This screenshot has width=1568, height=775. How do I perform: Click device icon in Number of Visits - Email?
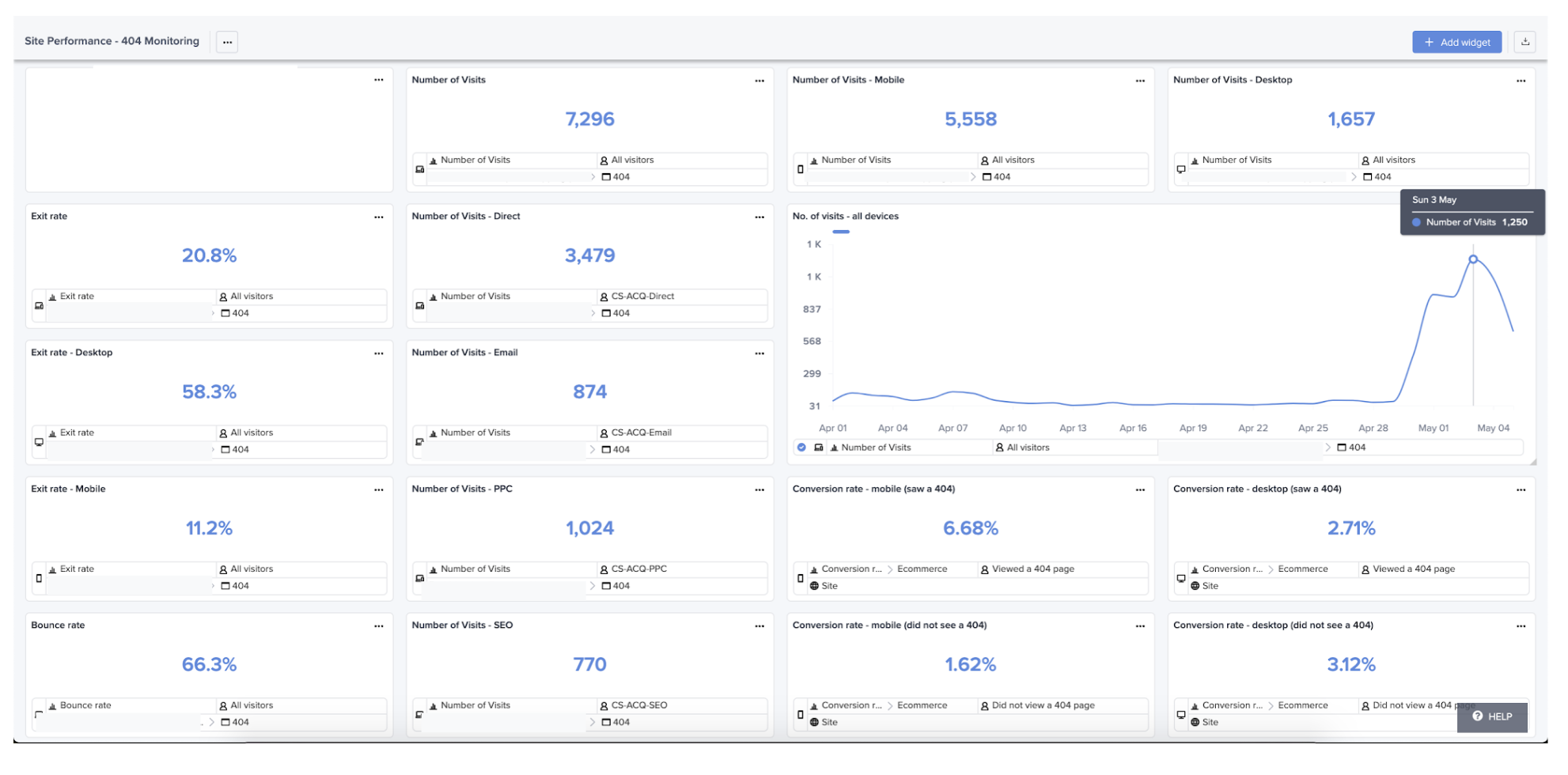pyautogui.click(x=419, y=442)
